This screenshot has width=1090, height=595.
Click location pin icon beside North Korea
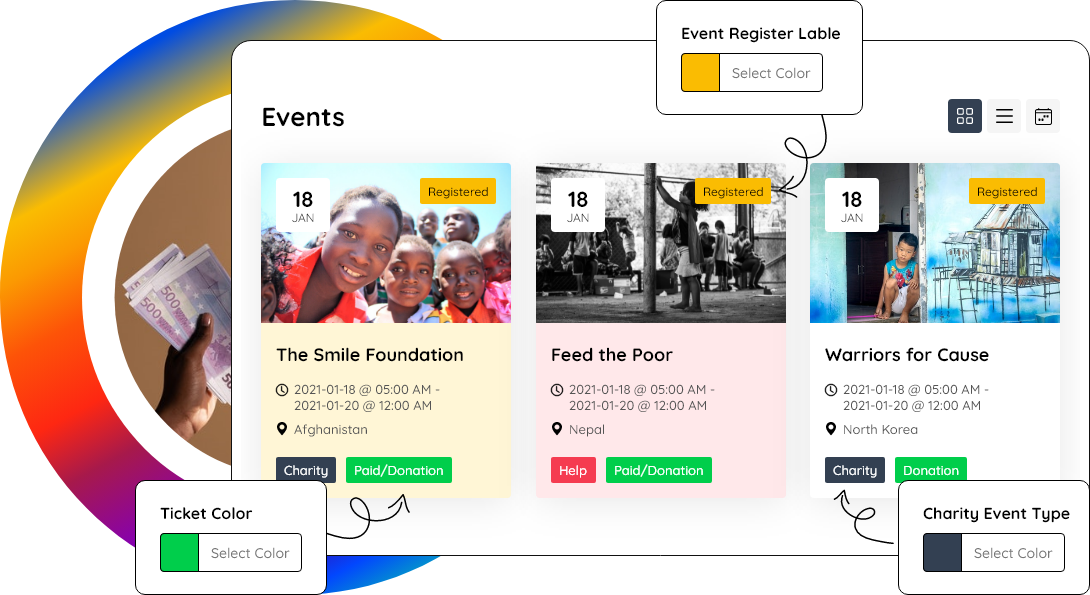(x=831, y=429)
